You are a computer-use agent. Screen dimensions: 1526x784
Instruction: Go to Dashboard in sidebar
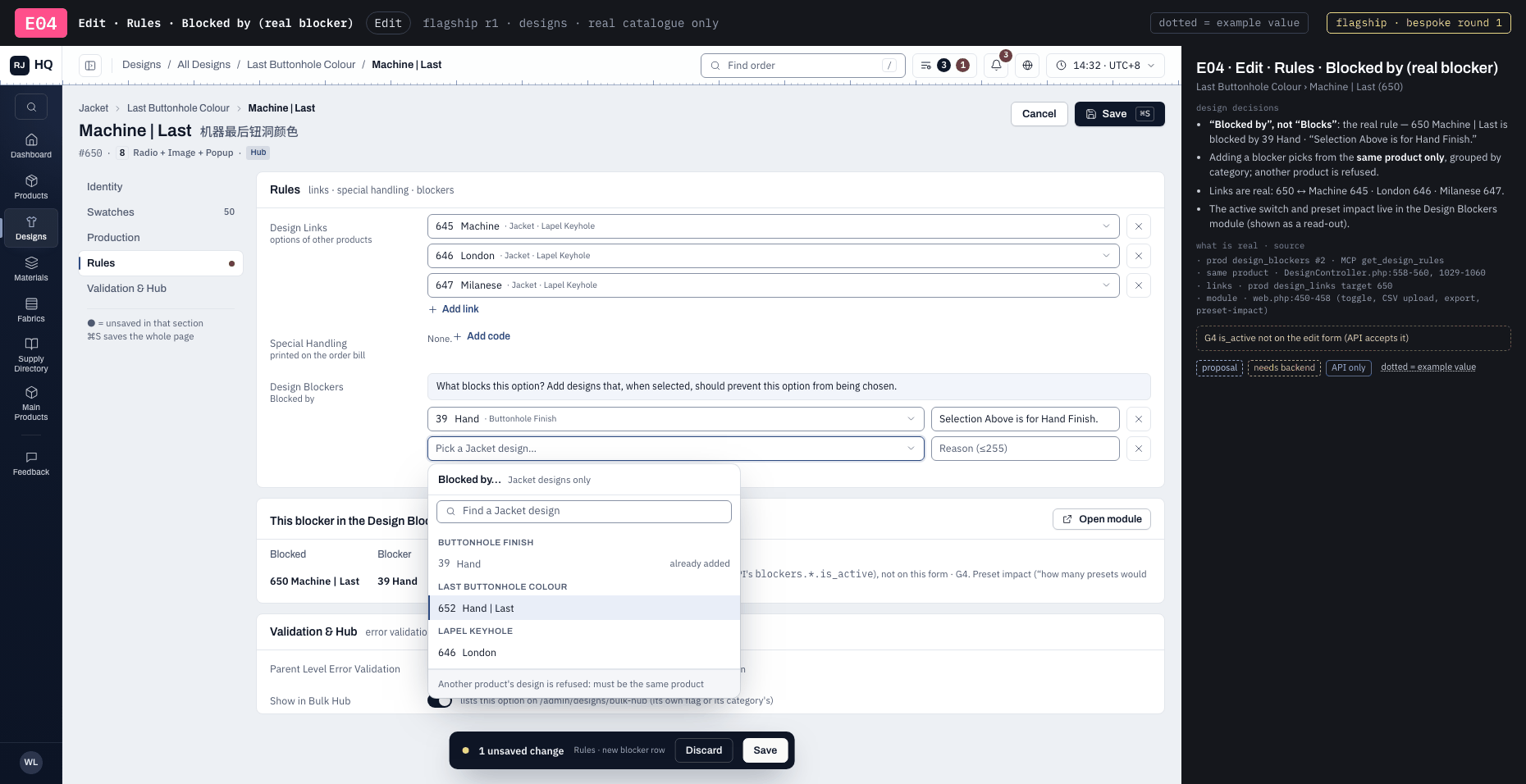31,146
